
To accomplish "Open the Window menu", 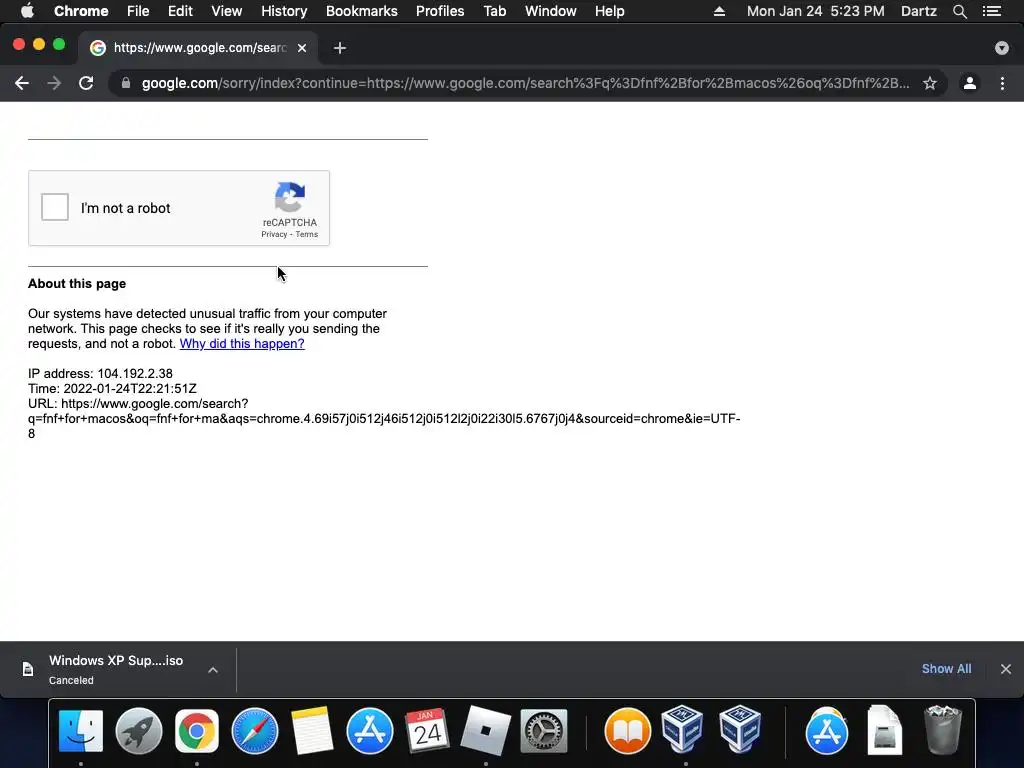I will pyautogui.click(x=551, y=11).
